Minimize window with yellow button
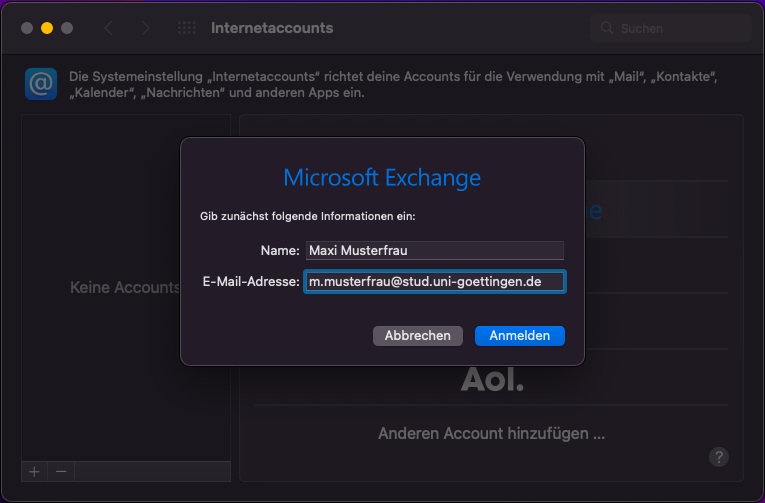This screenshot has height=503, width=765. tap(47, 28)
